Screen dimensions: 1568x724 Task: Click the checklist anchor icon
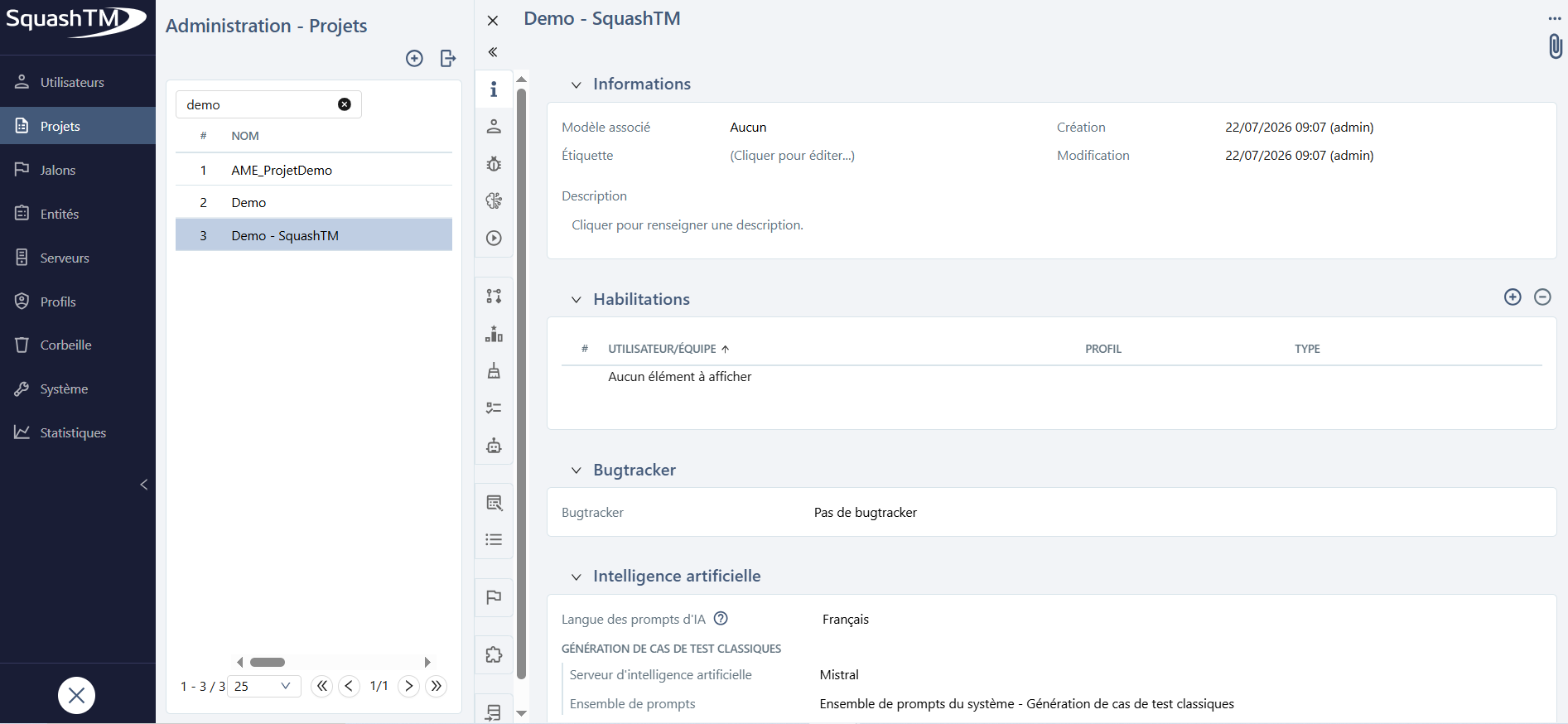494,408
